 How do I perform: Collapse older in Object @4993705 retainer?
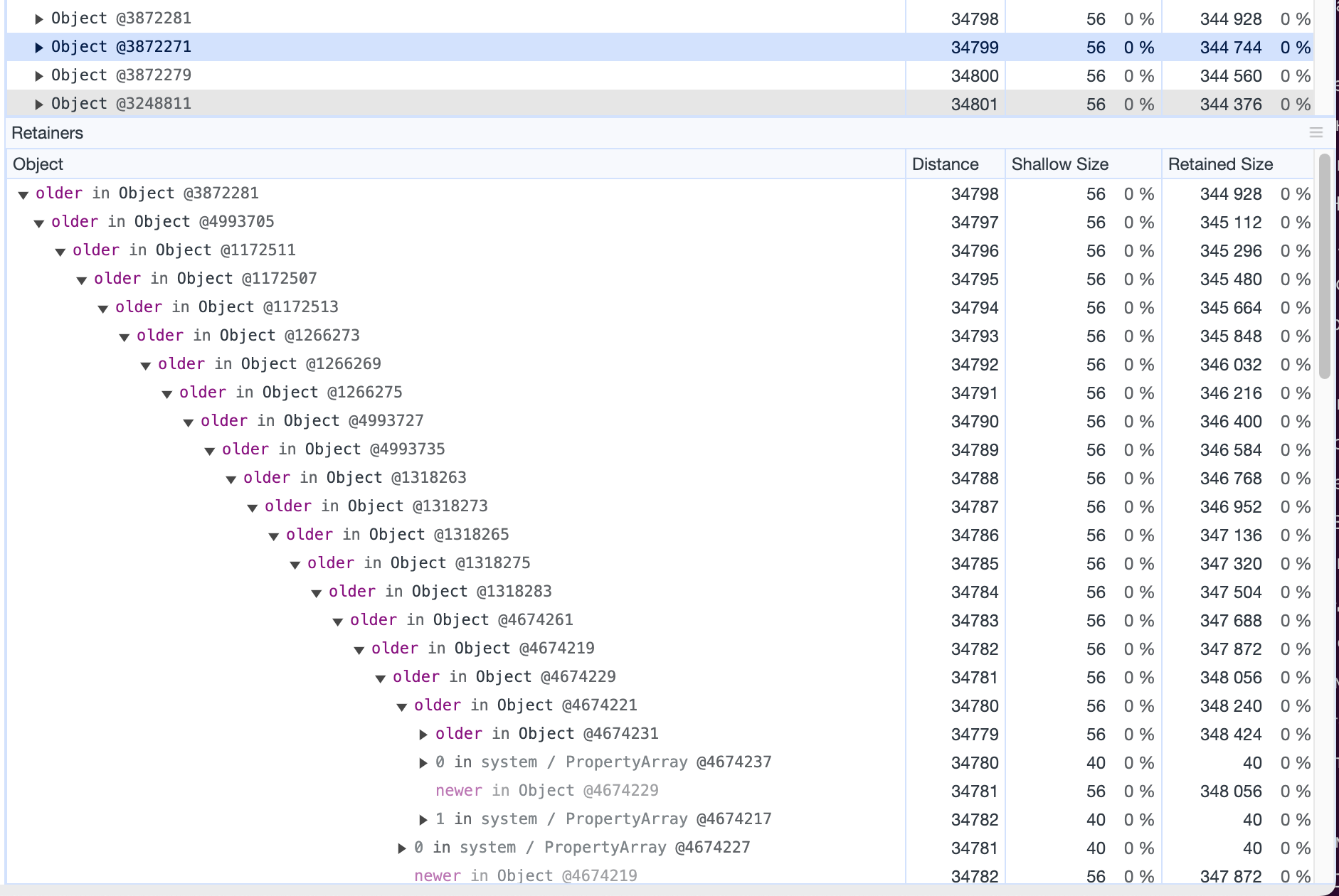coord(39,223)
